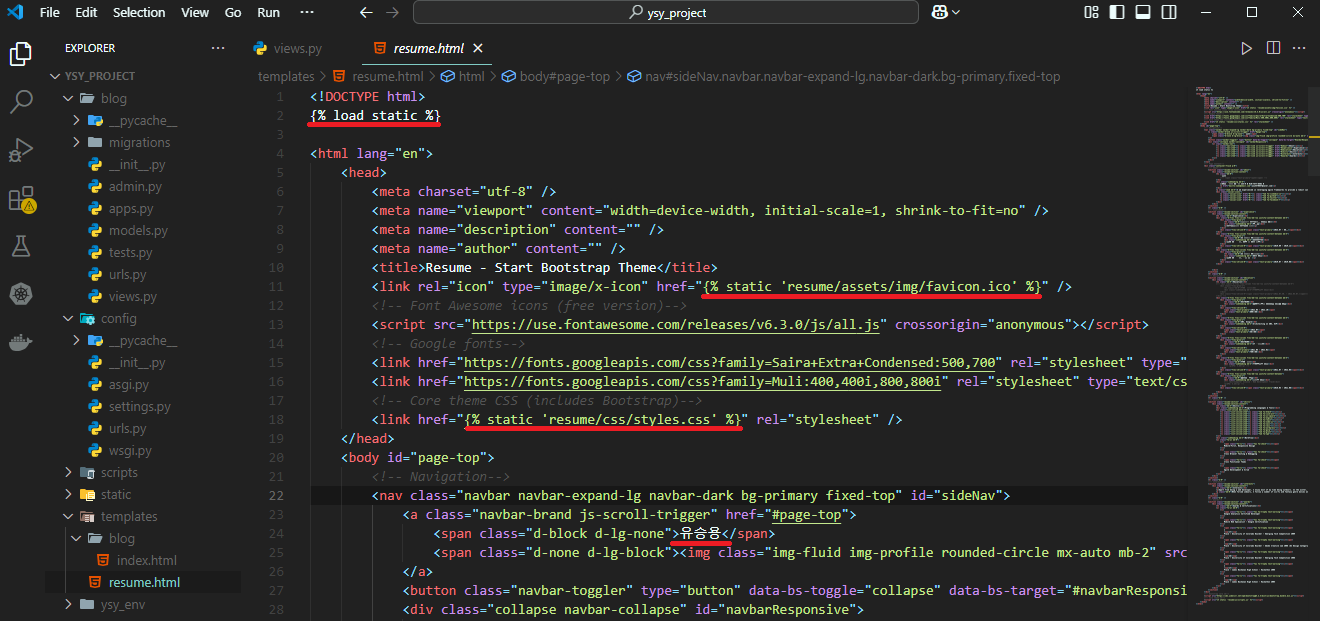Open the Go menu

tap(233, 12)
